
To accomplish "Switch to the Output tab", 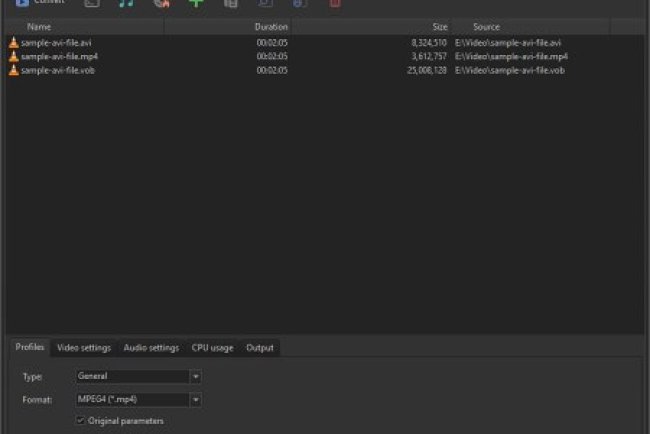I will [260, 348].
